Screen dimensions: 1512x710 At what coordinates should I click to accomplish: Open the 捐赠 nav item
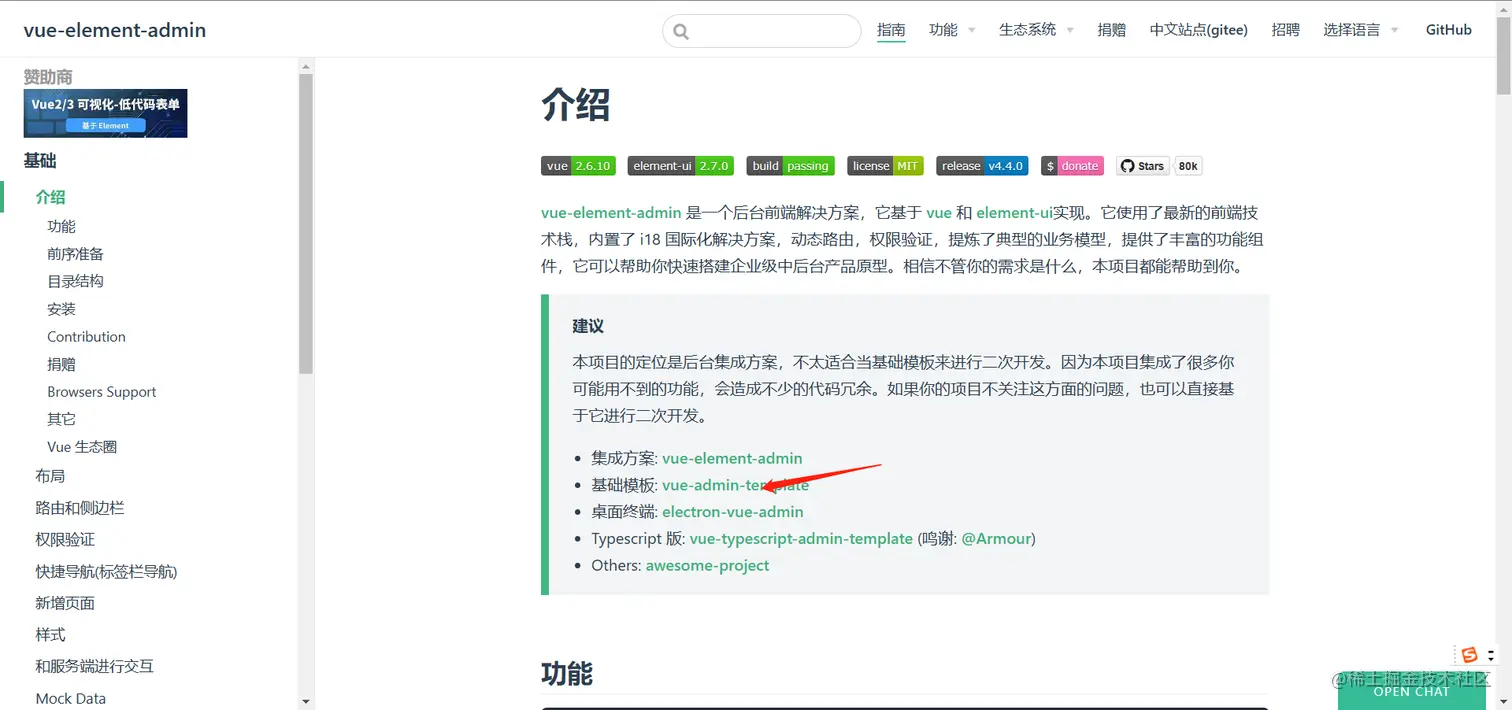(x=1111, y=30)
